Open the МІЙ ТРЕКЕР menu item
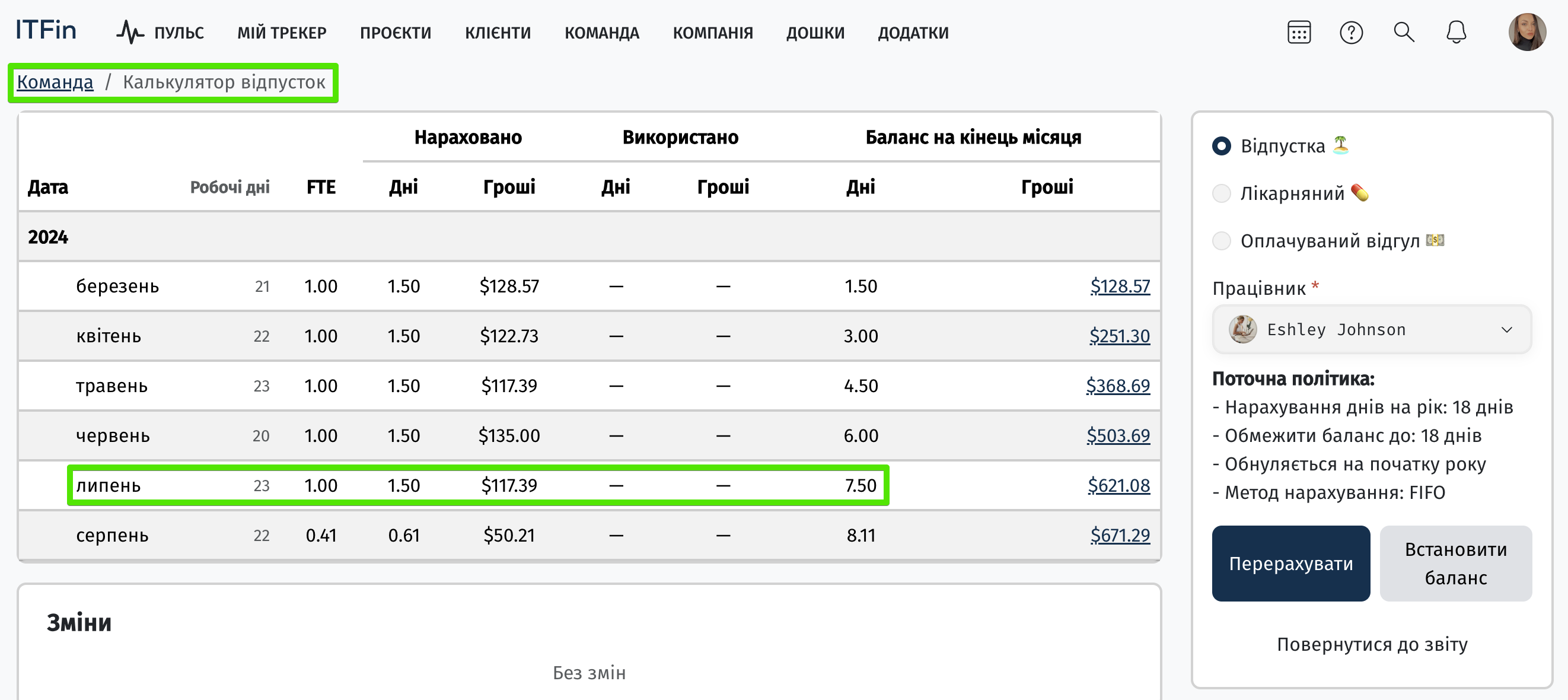Screen dimensions: 1568x700 pyautogui.click(x=282, y=33)
